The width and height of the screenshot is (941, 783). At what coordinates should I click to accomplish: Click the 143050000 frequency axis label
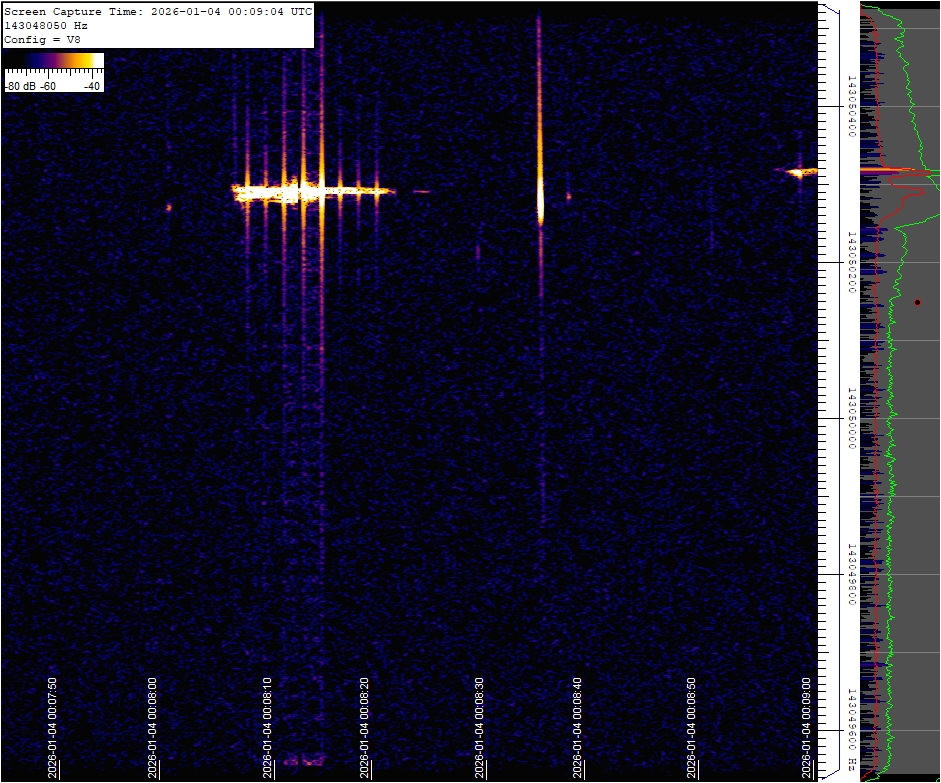click(850, 417)
